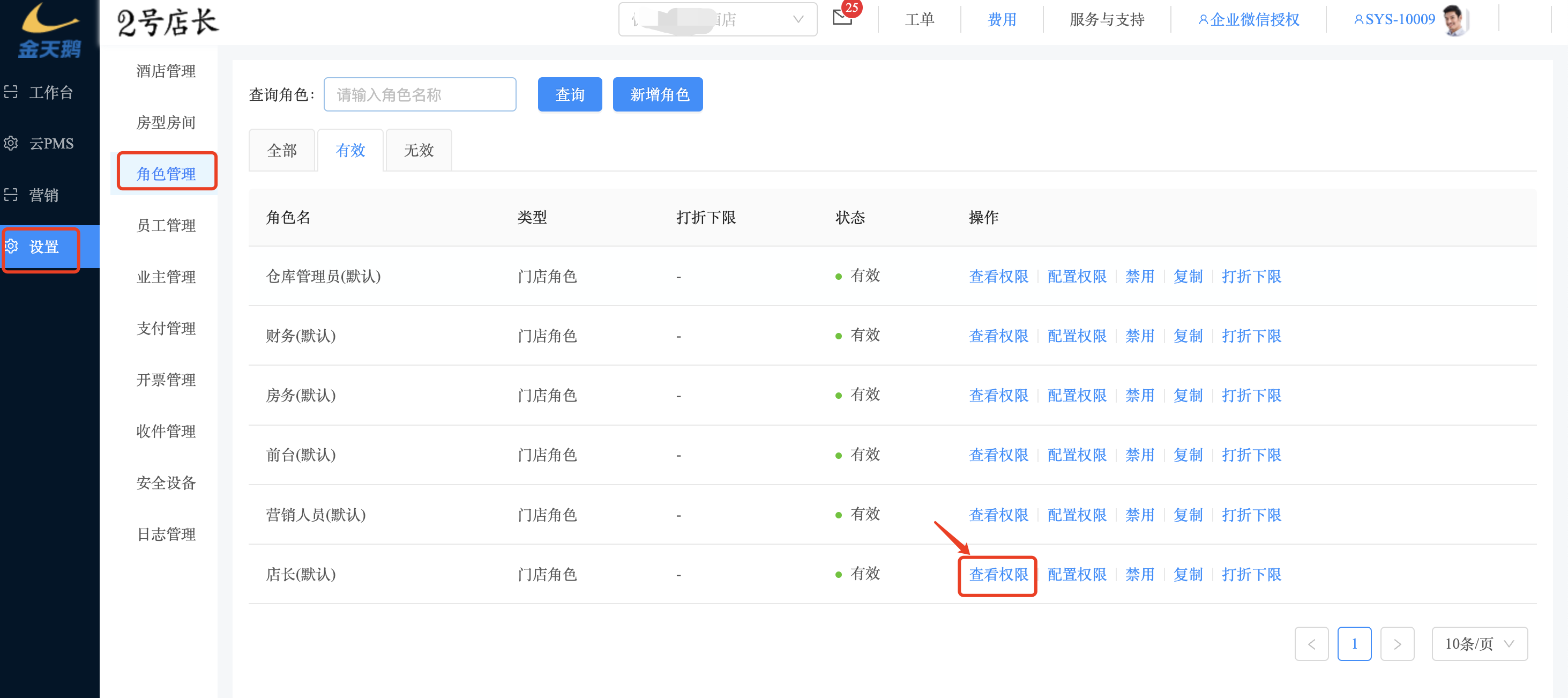Screen dimensions: 1568x698
Task: Set 打折下限 for 仓库管理员(默认)
Action: [1251, 277]
